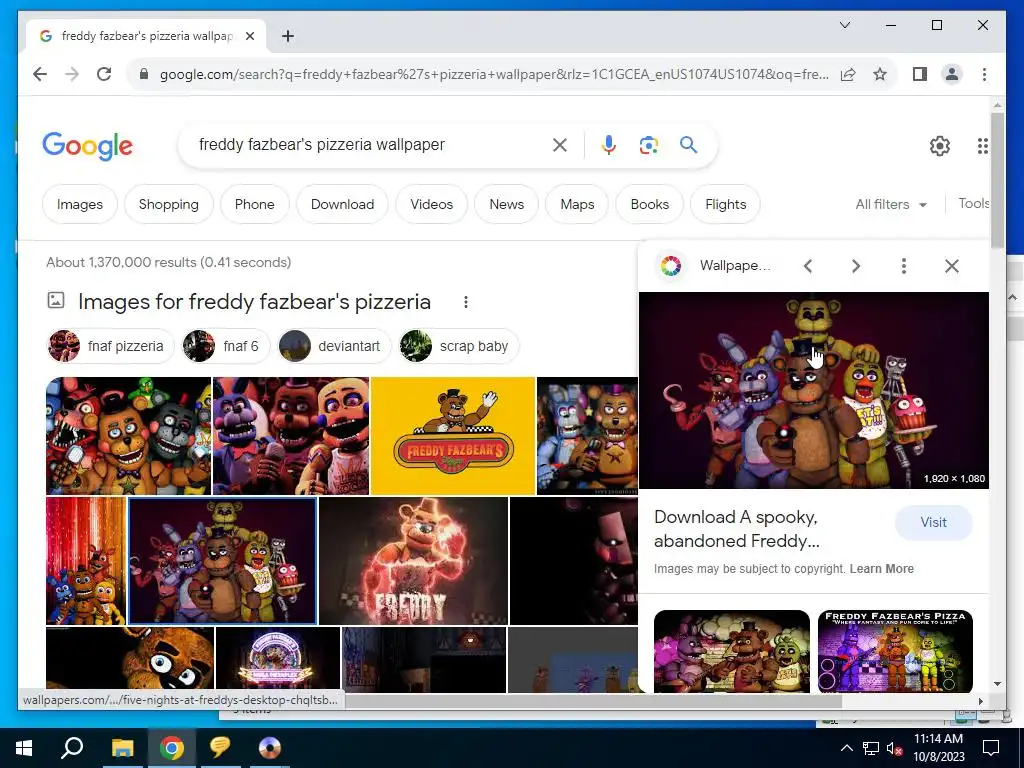Show next image in preview panel
Screen dimensions: 1024x768
[x=856, y=266]
